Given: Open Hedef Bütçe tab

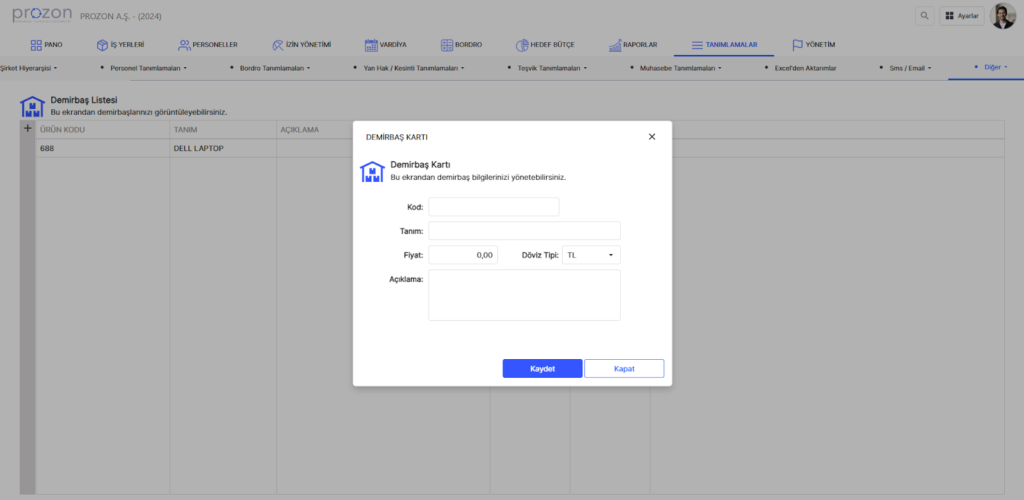Looking at the screenshot, I should pyautogui.click(x=545, y=45).
